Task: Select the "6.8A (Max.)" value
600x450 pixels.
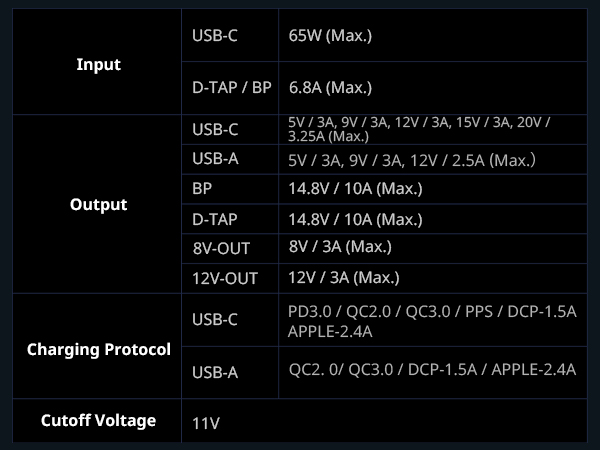Action: (330, 88)
